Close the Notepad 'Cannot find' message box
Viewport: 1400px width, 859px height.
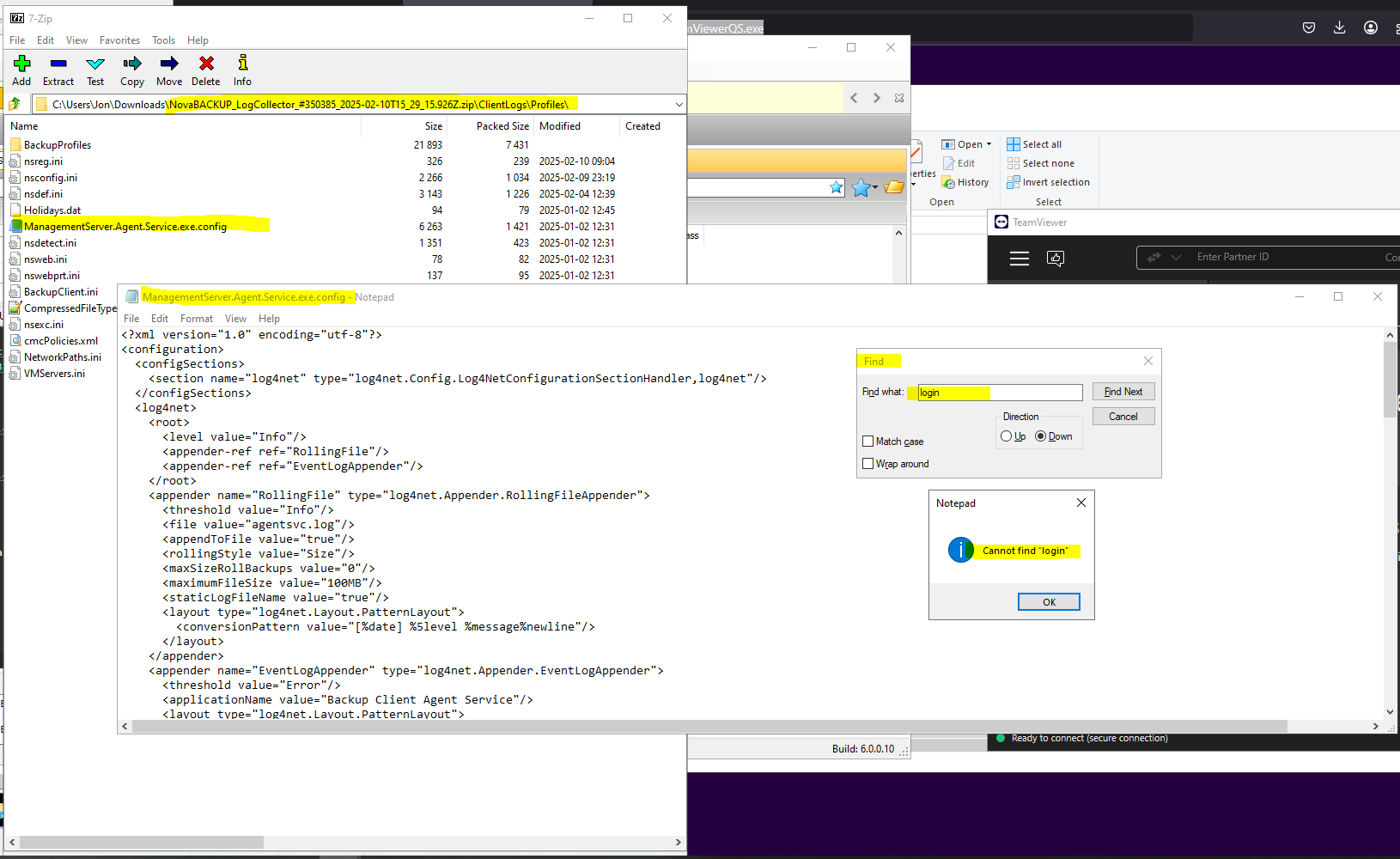tap(1081, 503)
